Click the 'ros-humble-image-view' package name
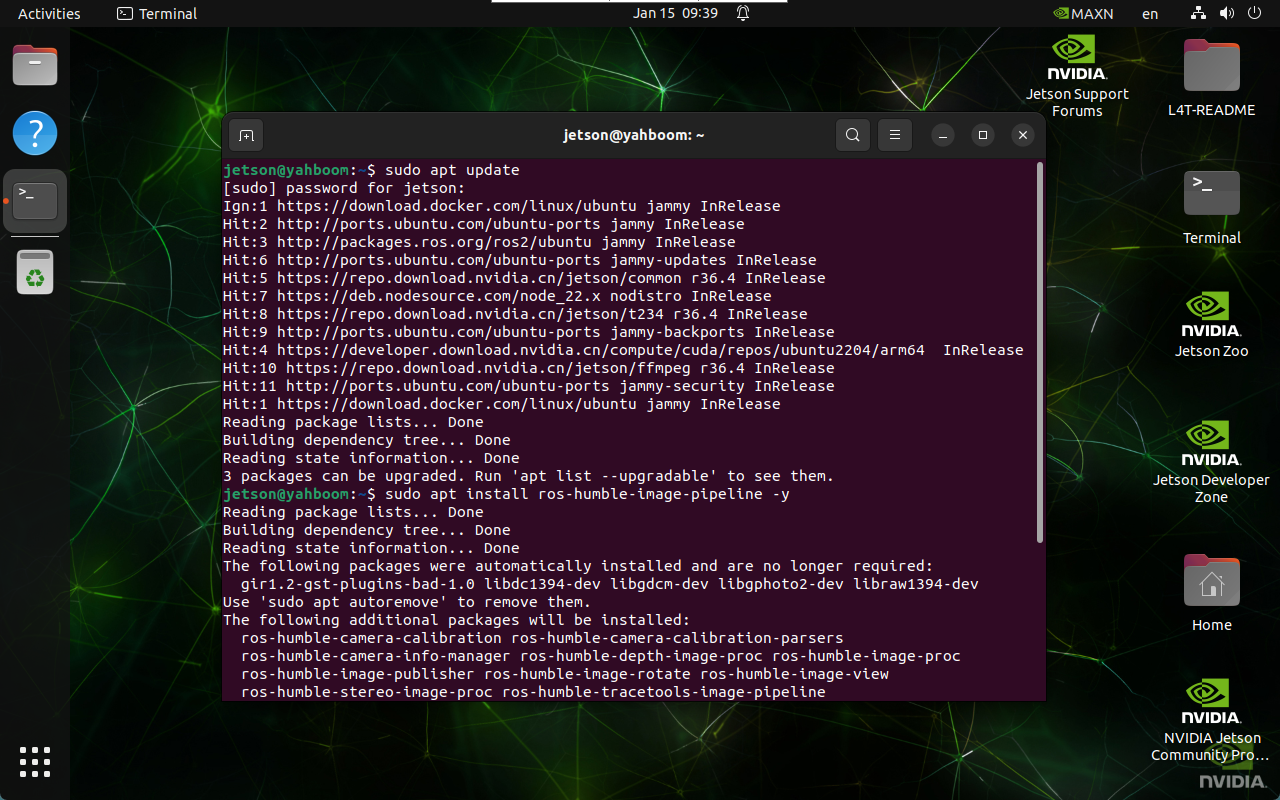The image size is (1280, 800). pyautogui.click(x=794, y=674)
